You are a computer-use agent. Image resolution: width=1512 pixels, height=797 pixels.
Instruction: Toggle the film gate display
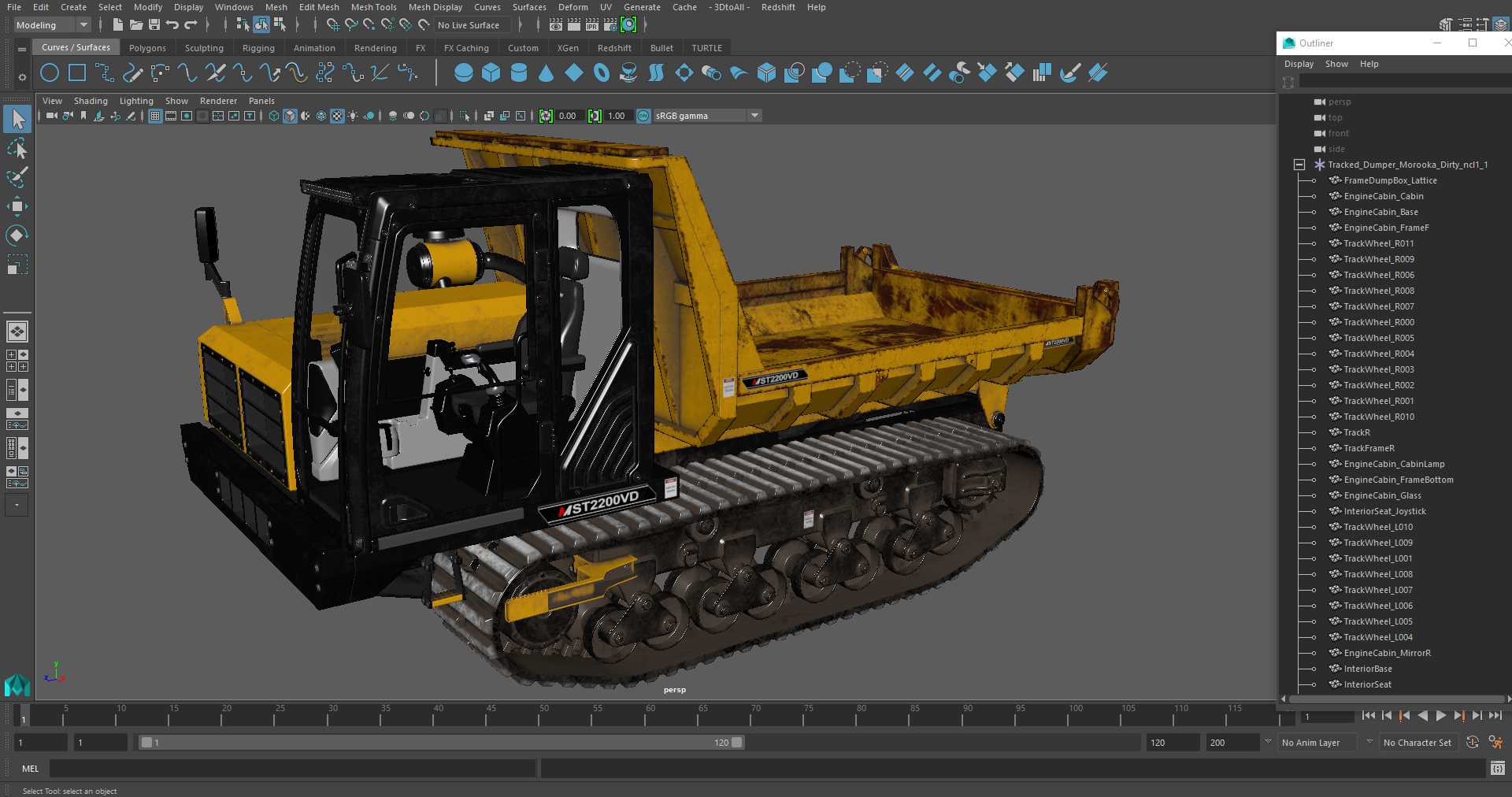click(x=171, y=116)
